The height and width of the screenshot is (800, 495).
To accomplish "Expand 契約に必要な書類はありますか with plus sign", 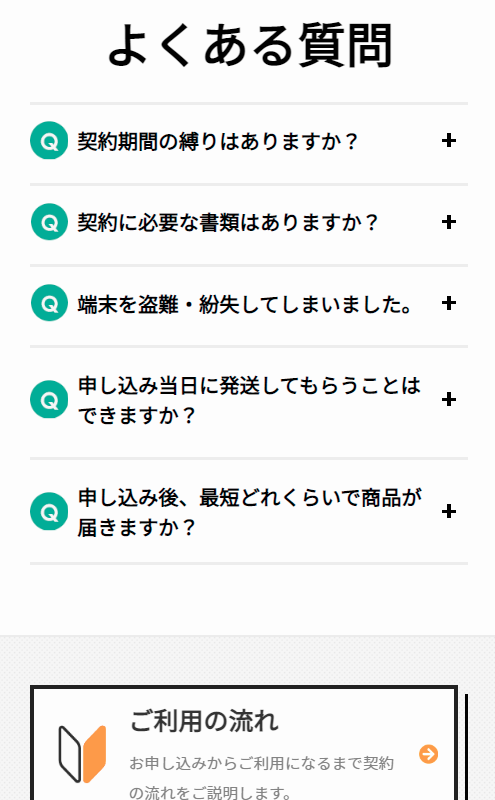I will pos(449,222).
